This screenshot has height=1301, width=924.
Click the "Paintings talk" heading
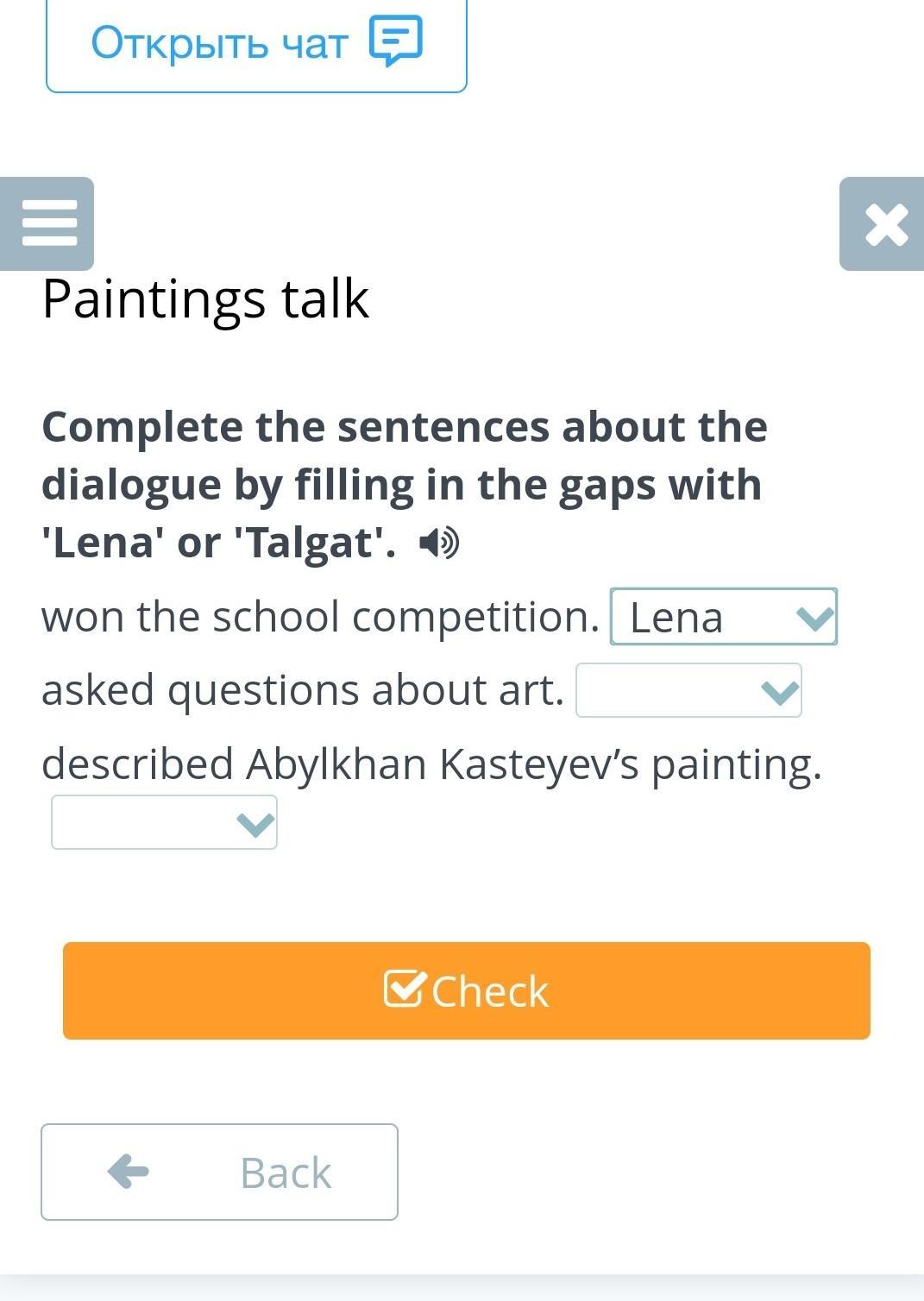pyautogui.click(x=205, y=299)
